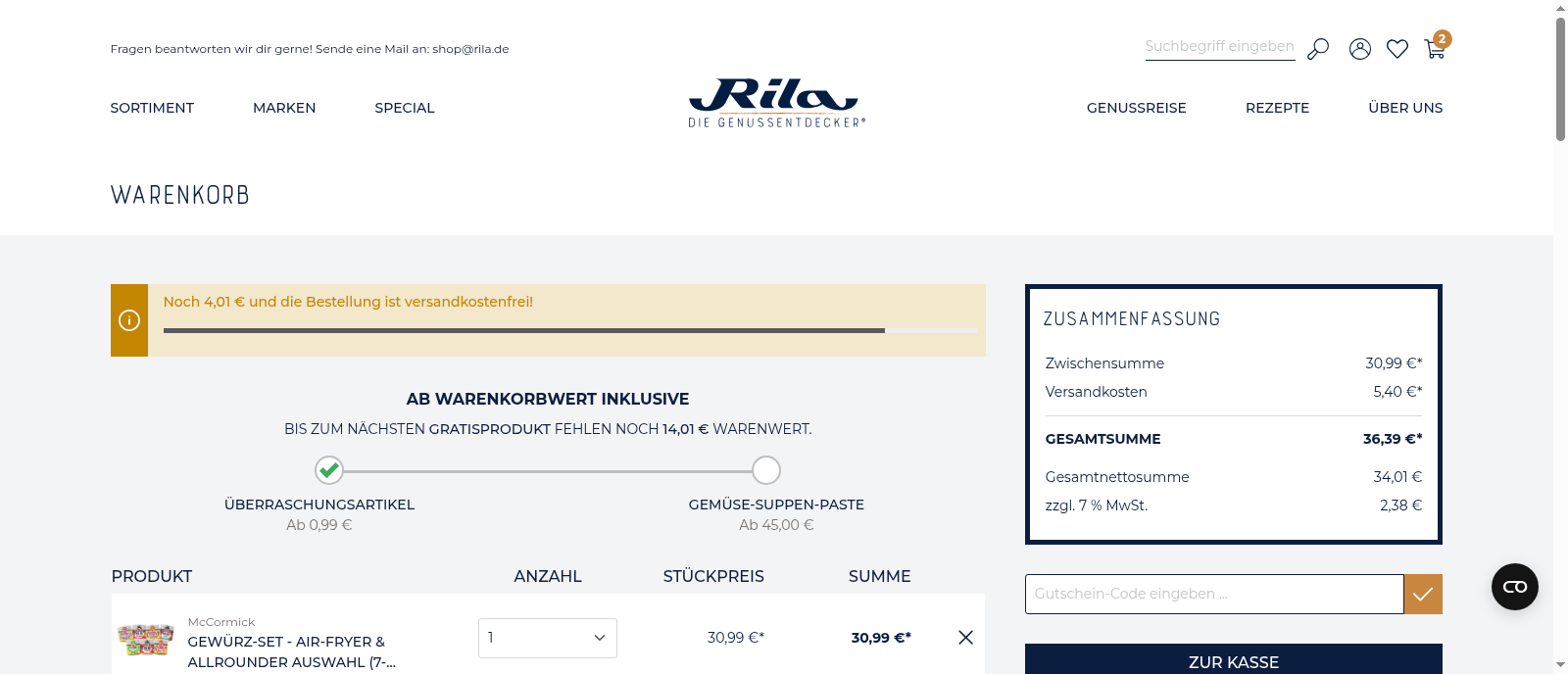The image size is (1568, 674).
Task: Remove Gewürz-Set item with X icon
Action: tap(965, 638)
